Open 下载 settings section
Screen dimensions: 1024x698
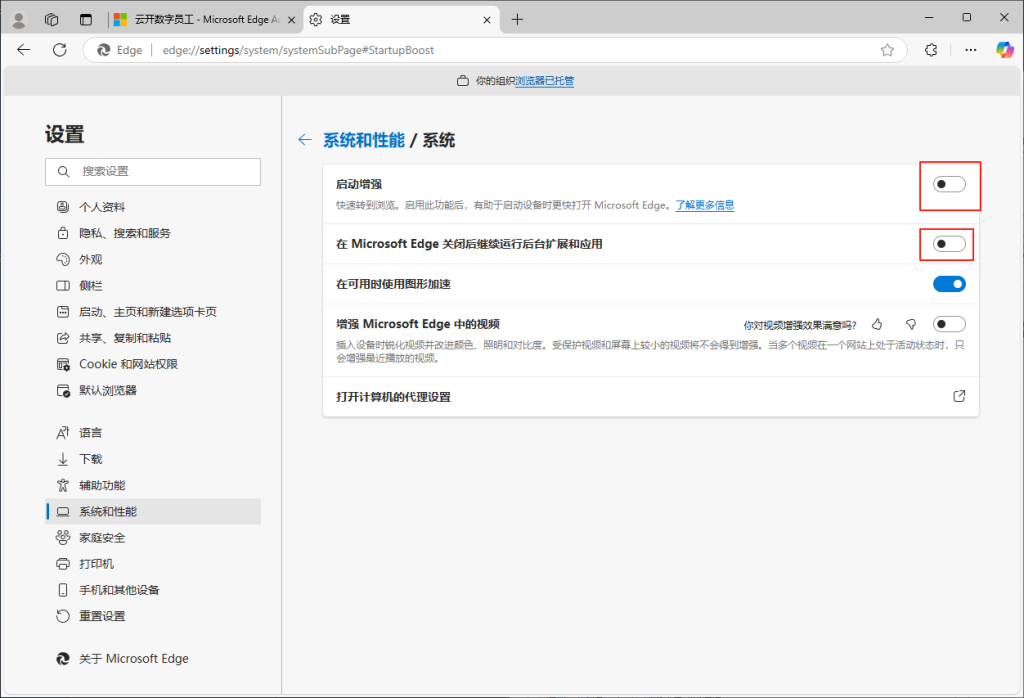coord(153,459)
